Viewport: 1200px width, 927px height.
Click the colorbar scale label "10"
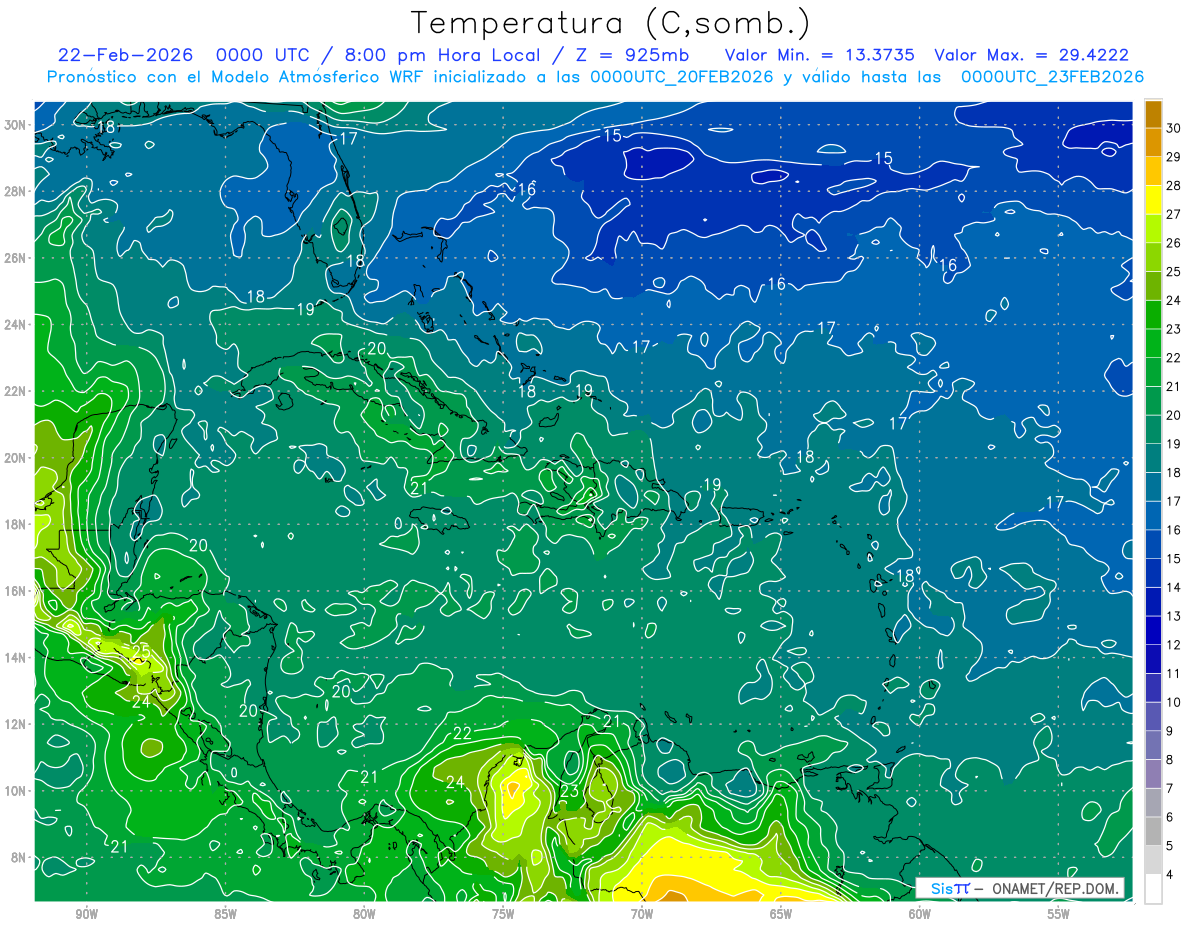pos(1174,702)
